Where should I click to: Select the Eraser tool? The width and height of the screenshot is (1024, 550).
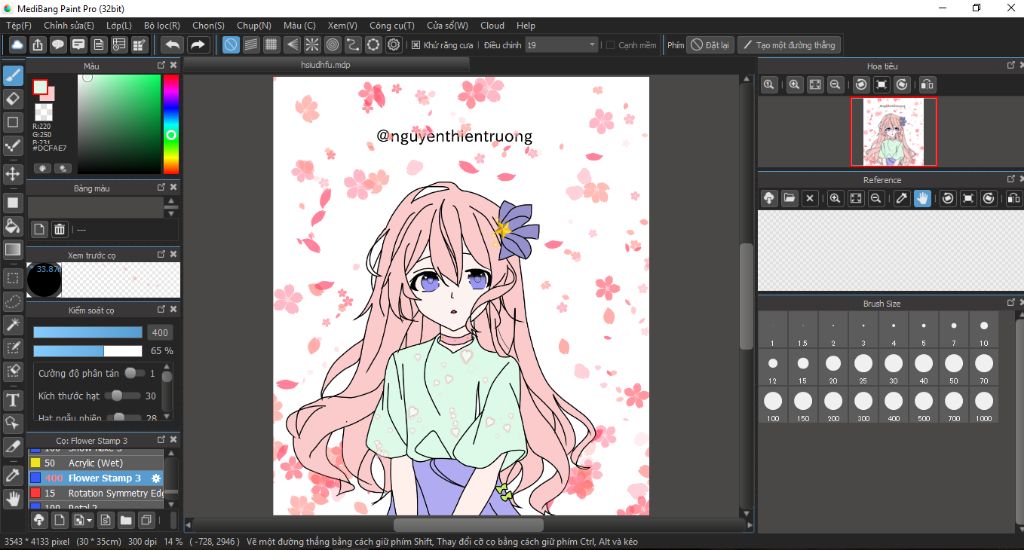point(12,99)
